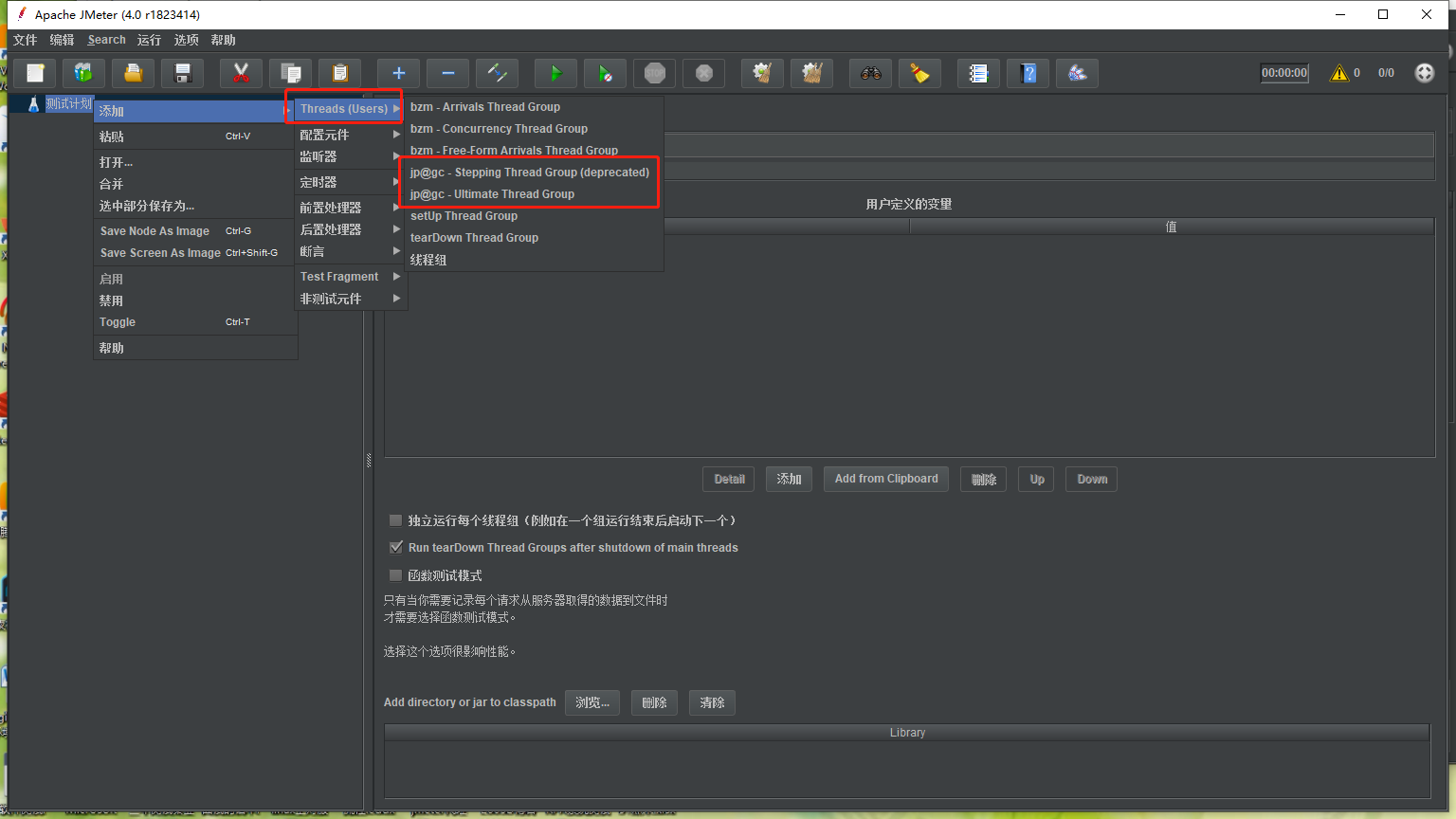Click the Down button
The image size is (1456, 819).
point(1092,480)
